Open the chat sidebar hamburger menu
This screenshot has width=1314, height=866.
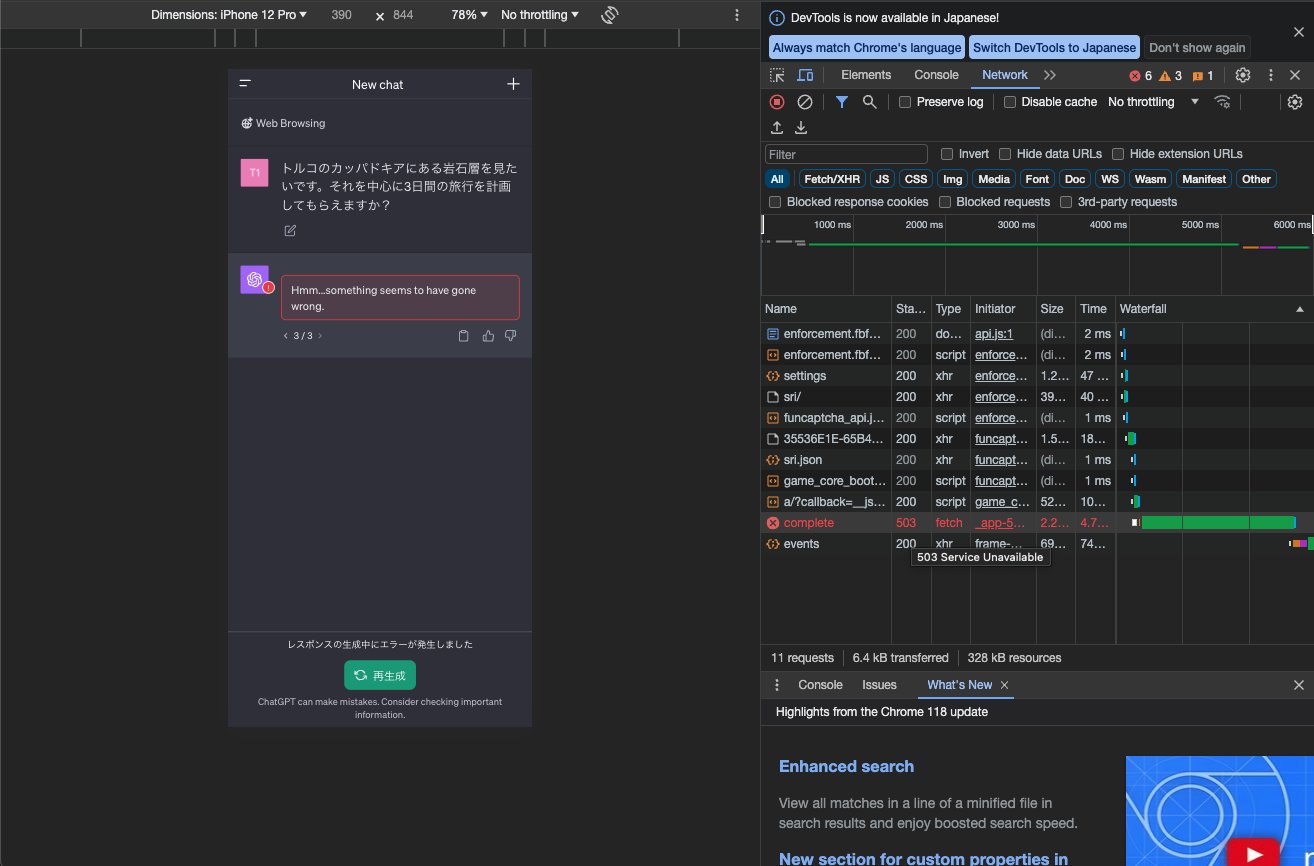(x=245, y=84)
